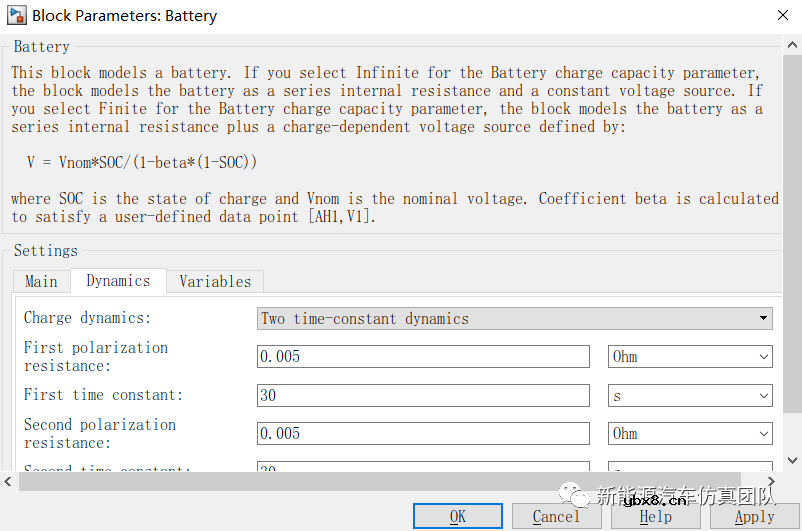Viewport: 802px width, 531px height.
Task: Click the 'Battery' group heading
Action: click(41, 47)
